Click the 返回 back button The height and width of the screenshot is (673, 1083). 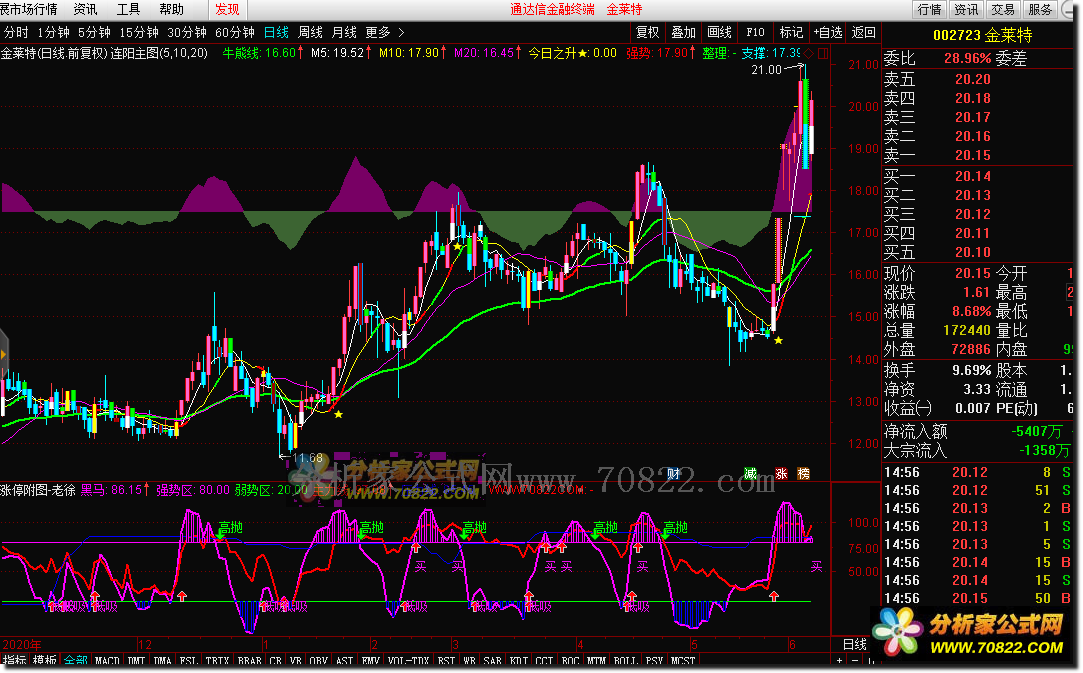click(863, 32)
